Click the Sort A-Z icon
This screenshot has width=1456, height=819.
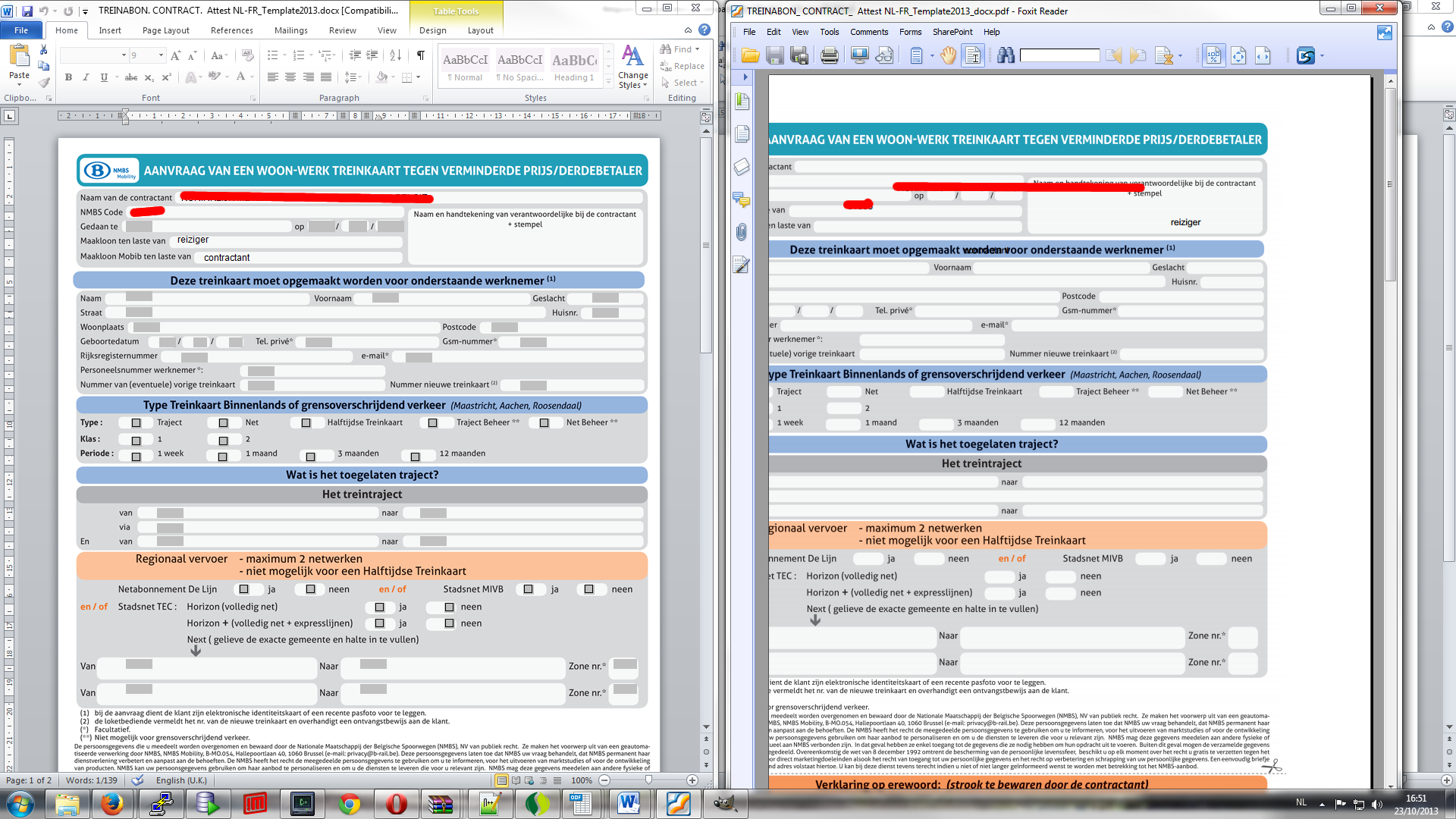pos(395,55)
